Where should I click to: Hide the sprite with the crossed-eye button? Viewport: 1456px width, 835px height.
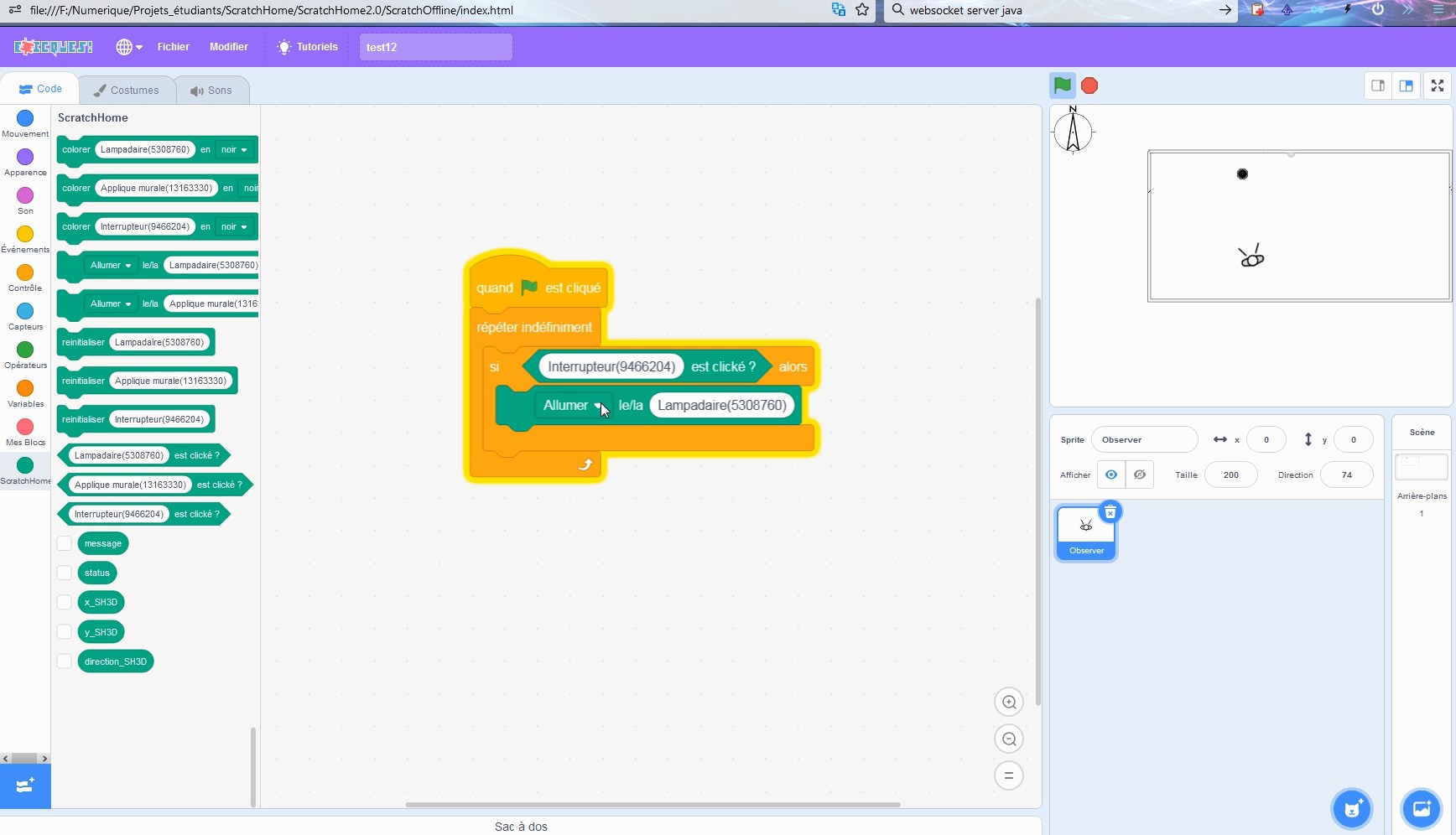tap(1139, 475)
